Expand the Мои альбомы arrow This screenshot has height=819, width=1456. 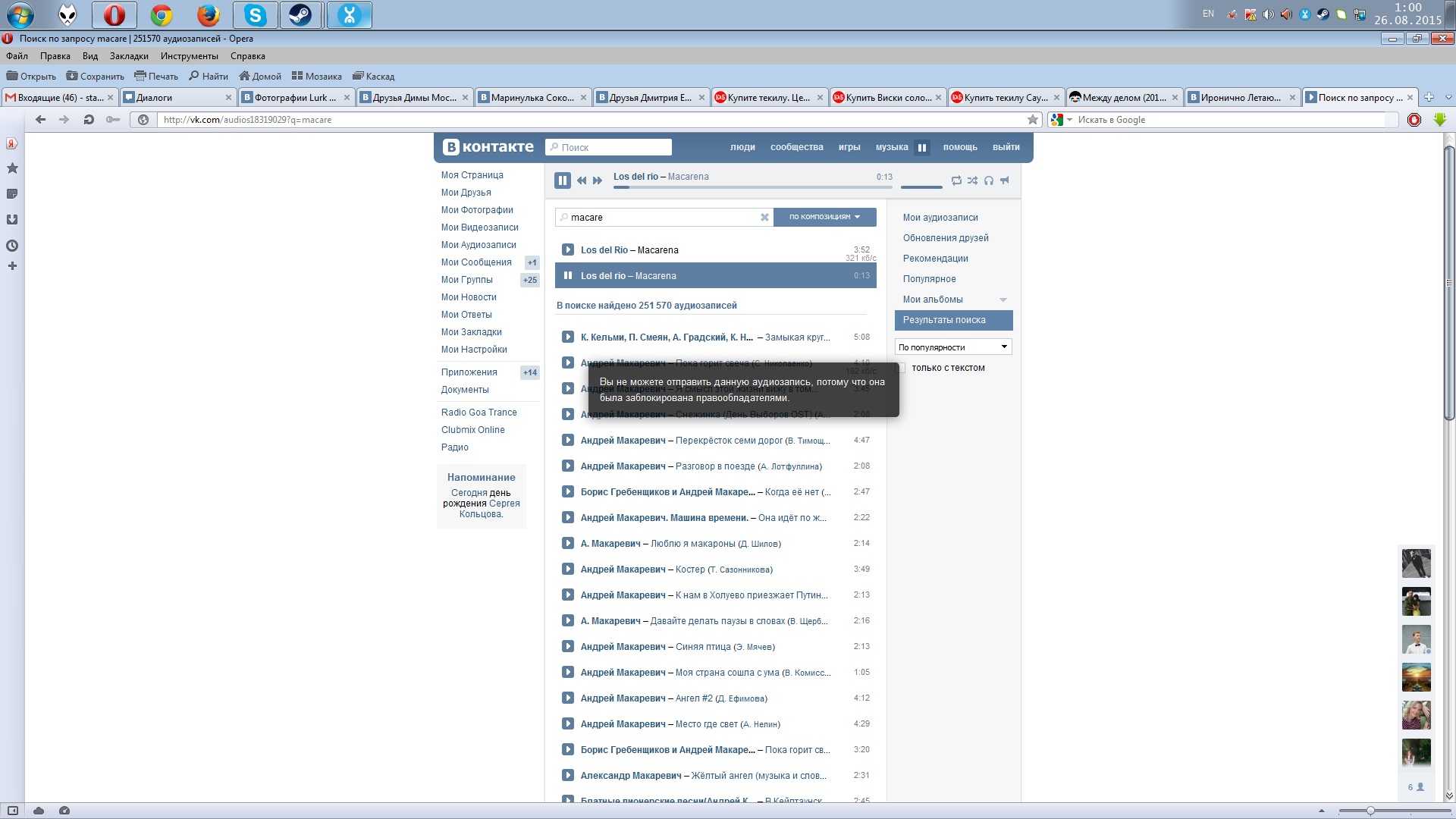[x=1003, y=300]
